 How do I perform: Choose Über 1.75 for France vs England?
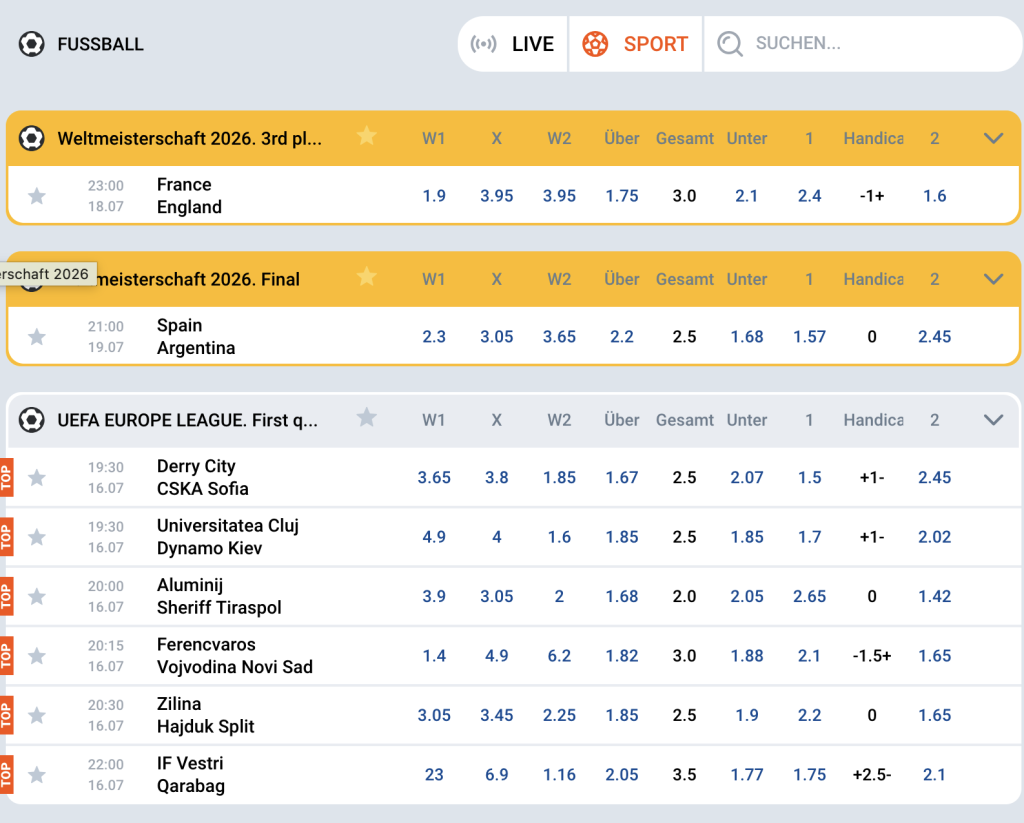click(x=622, y=196)
